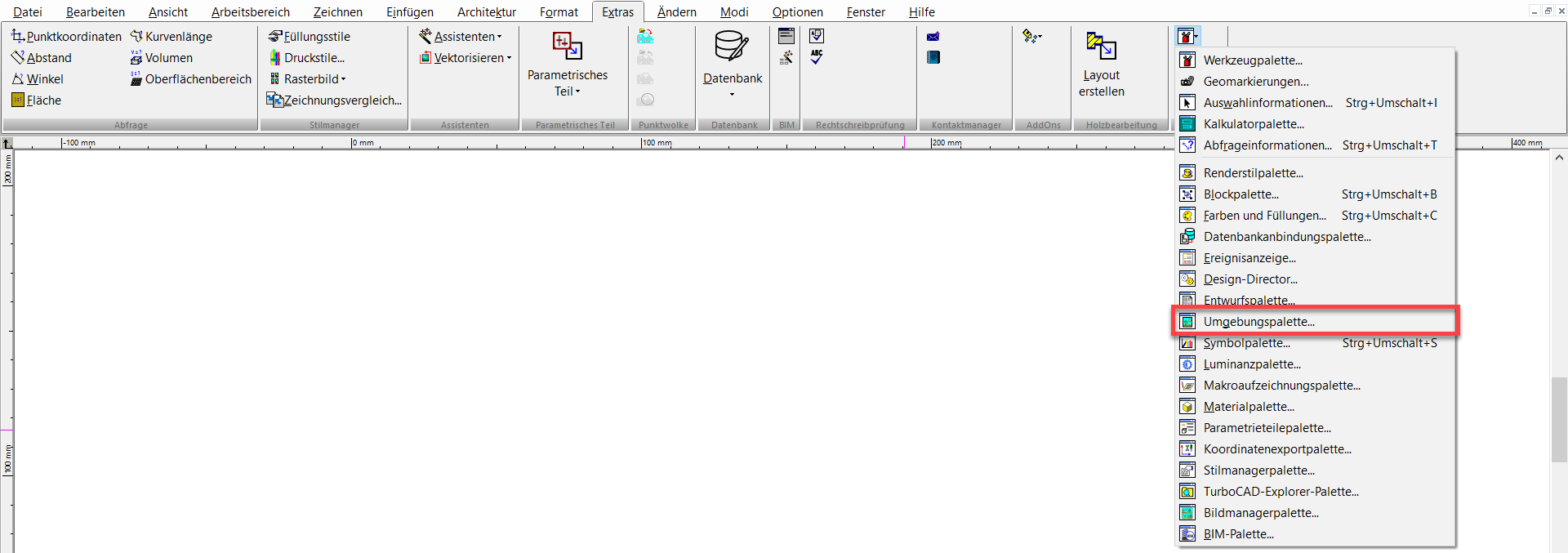The width and height of the screenshot is (1568, 553).
Task: Open Auswahlinformationen... palette
Action: [x=1315, y=103]
